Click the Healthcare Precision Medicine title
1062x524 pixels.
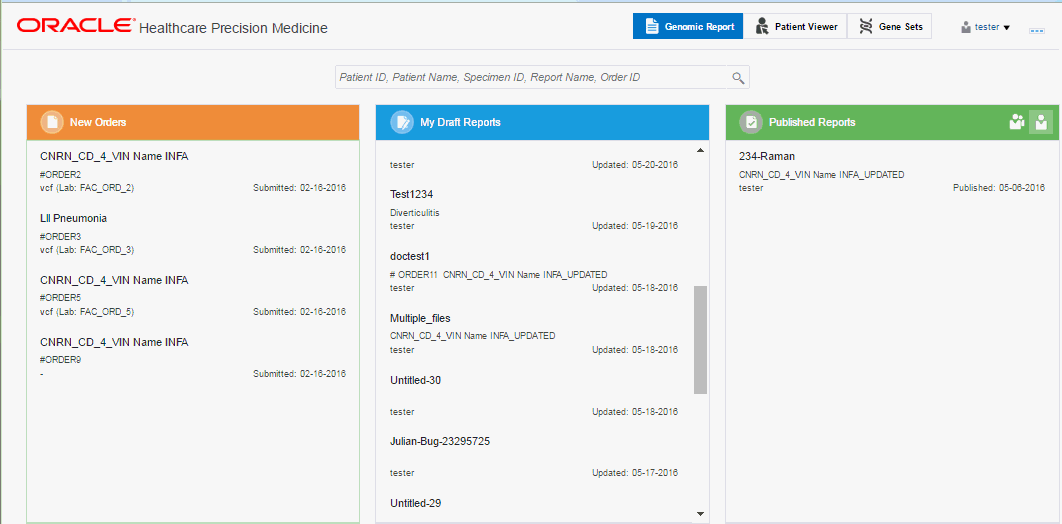(233, 28)
